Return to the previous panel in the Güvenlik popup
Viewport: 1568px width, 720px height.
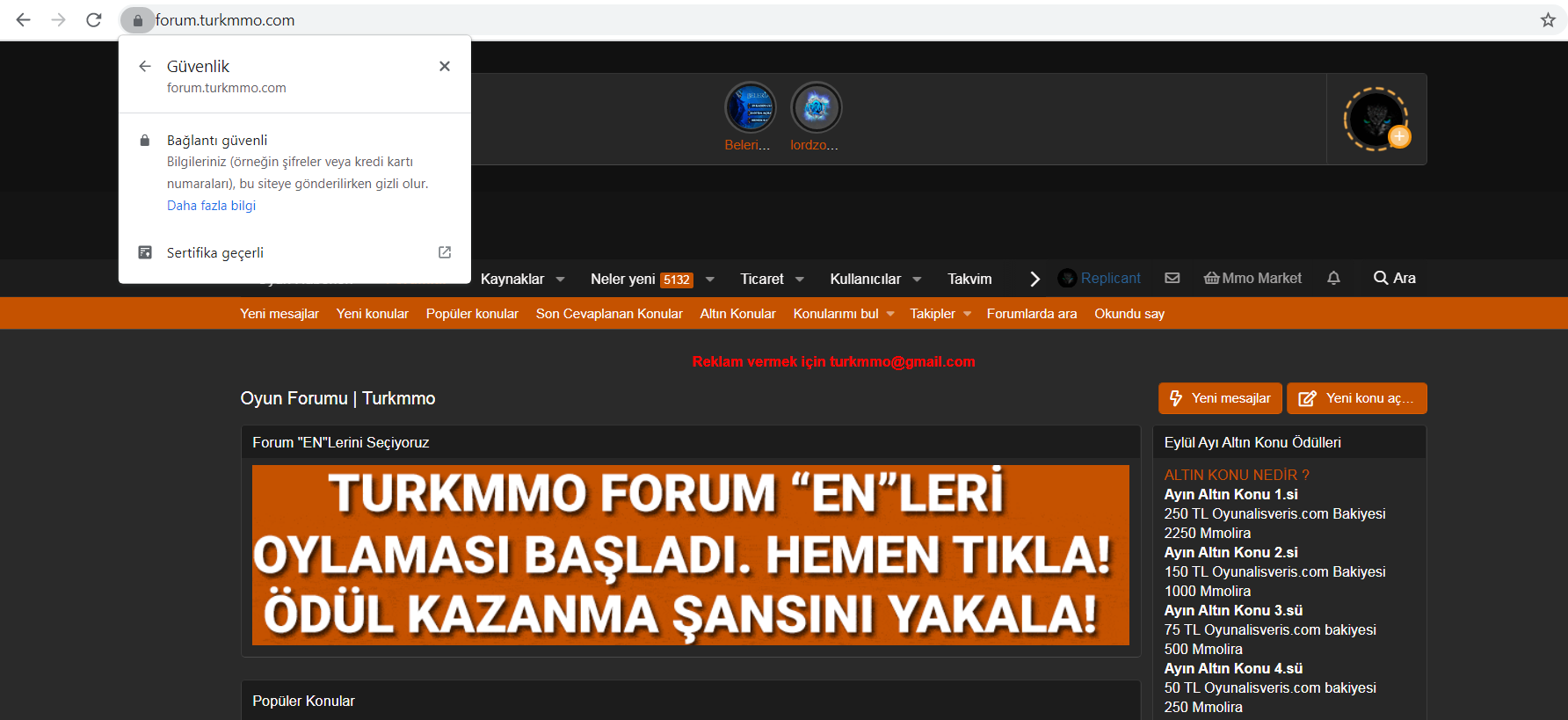pyautogui.click(x=145, y=66)
